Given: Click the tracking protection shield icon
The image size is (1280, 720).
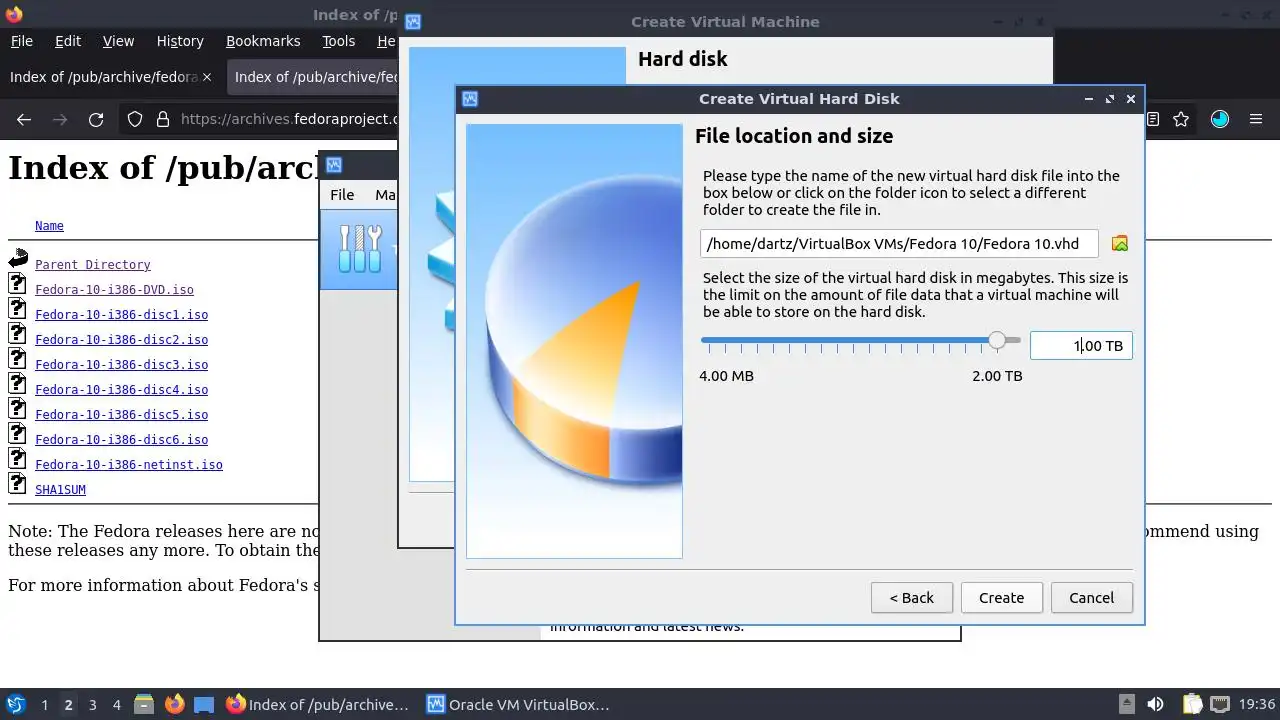Looking at the screenshot, I should (x=135, y=120).
